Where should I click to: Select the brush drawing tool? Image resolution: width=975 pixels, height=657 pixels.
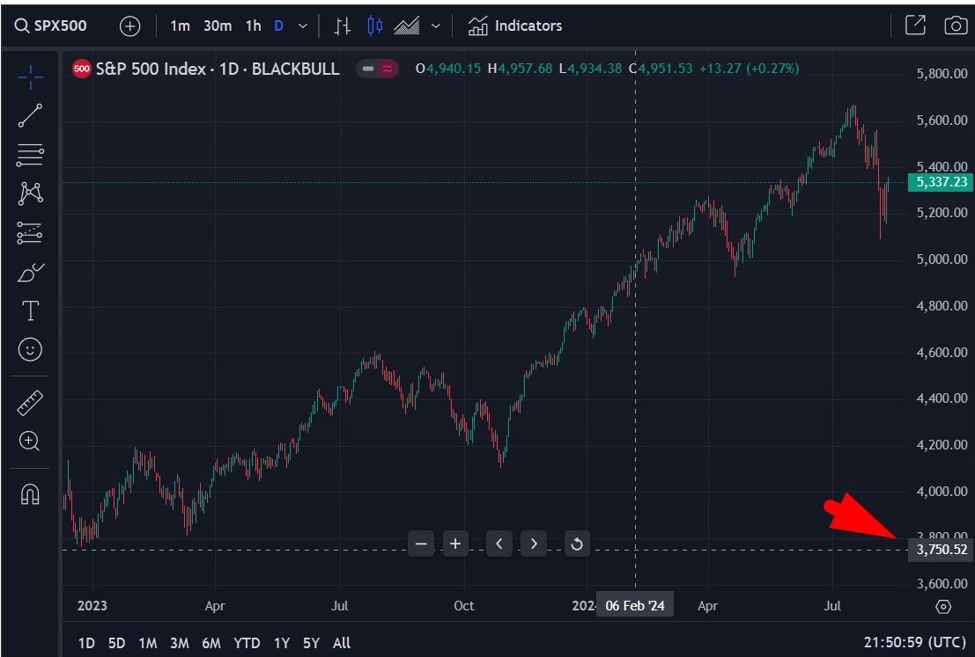(x=30, y=271)
